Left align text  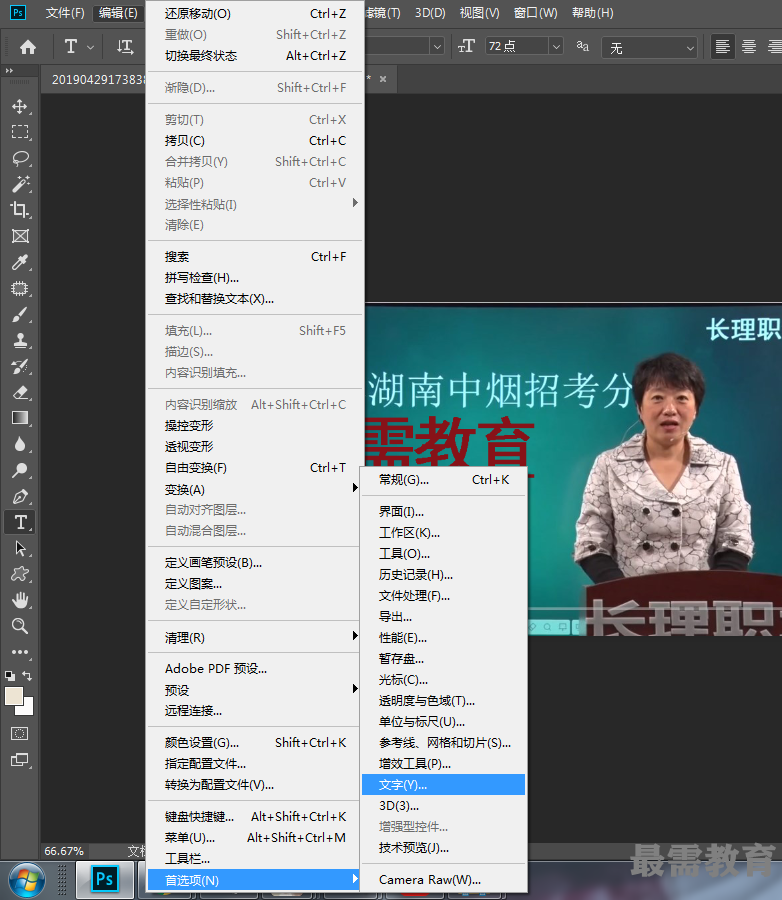click(x=723, y=47)
